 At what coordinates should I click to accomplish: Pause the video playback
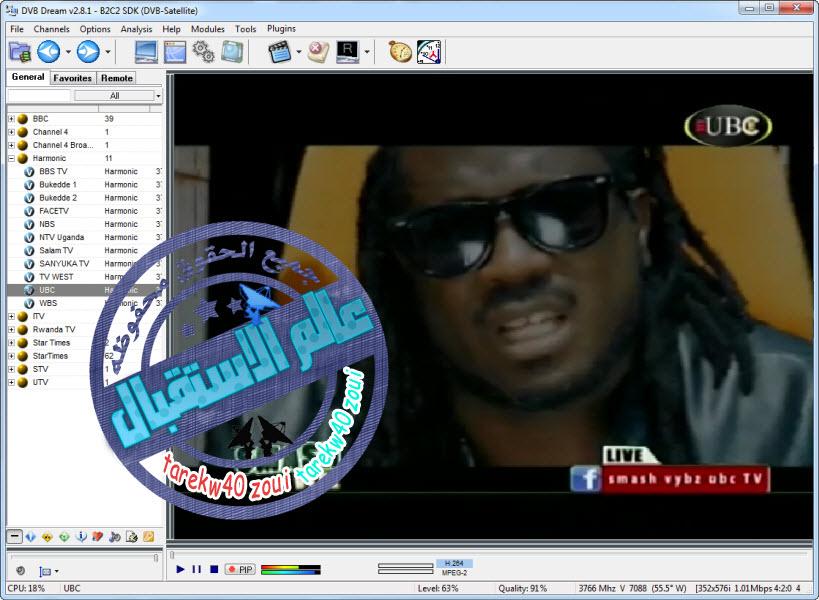pyautogui.click(x=197, y=569)
